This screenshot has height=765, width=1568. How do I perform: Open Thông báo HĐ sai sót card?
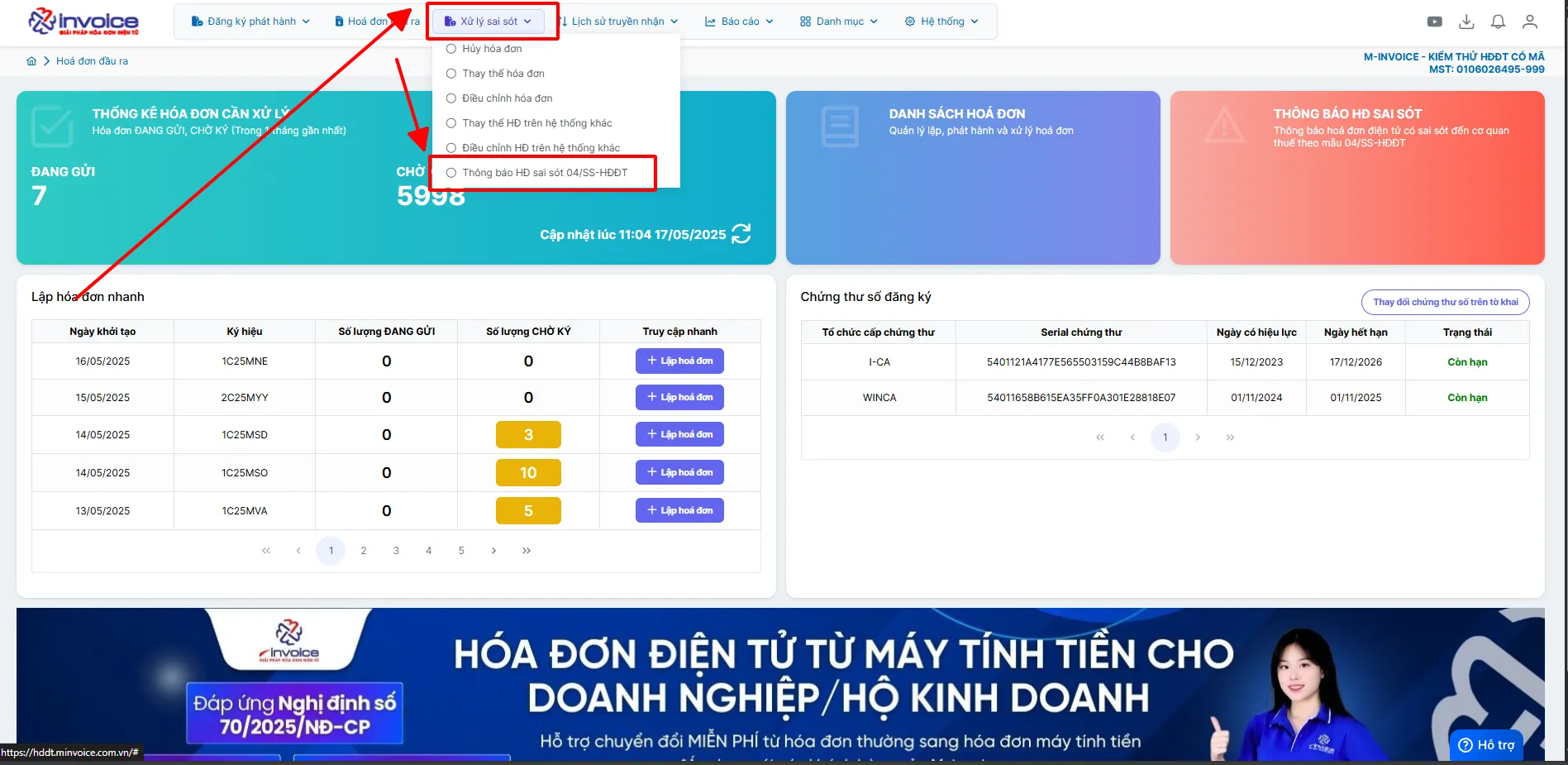coord(1357,178)
